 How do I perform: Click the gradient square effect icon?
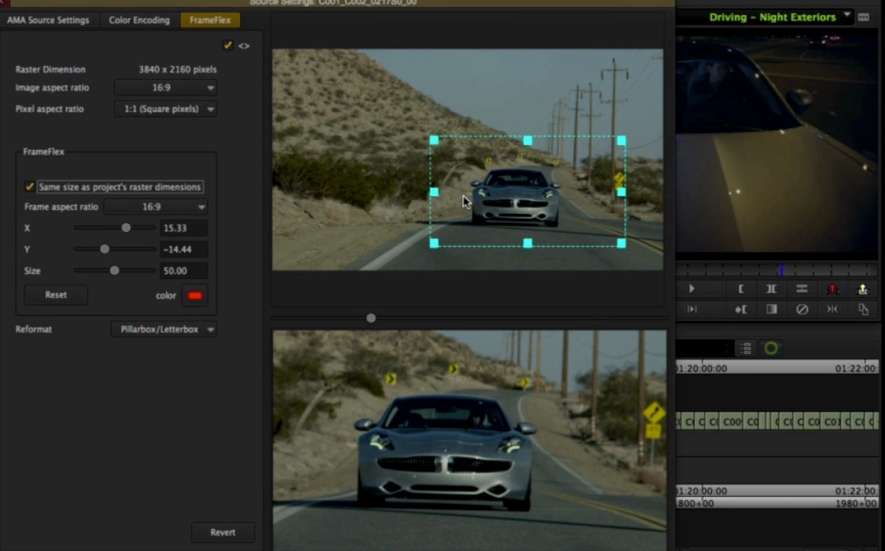[x=771, y=309]
